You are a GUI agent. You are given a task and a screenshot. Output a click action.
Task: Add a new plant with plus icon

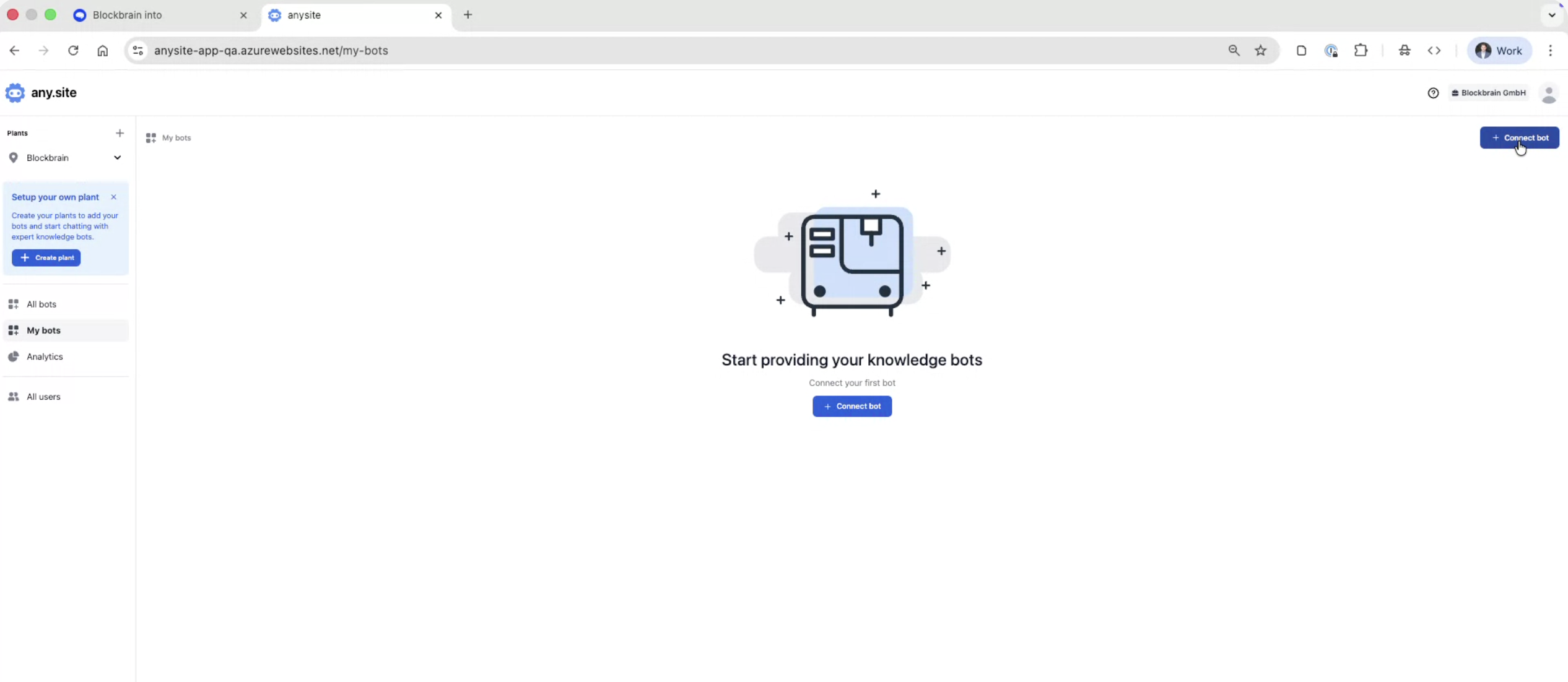point(120,133)
